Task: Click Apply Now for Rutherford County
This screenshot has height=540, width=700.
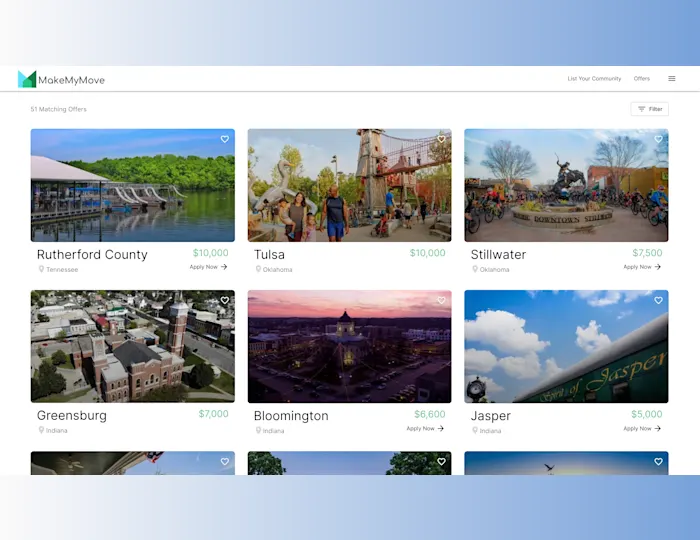Action: 208,267
